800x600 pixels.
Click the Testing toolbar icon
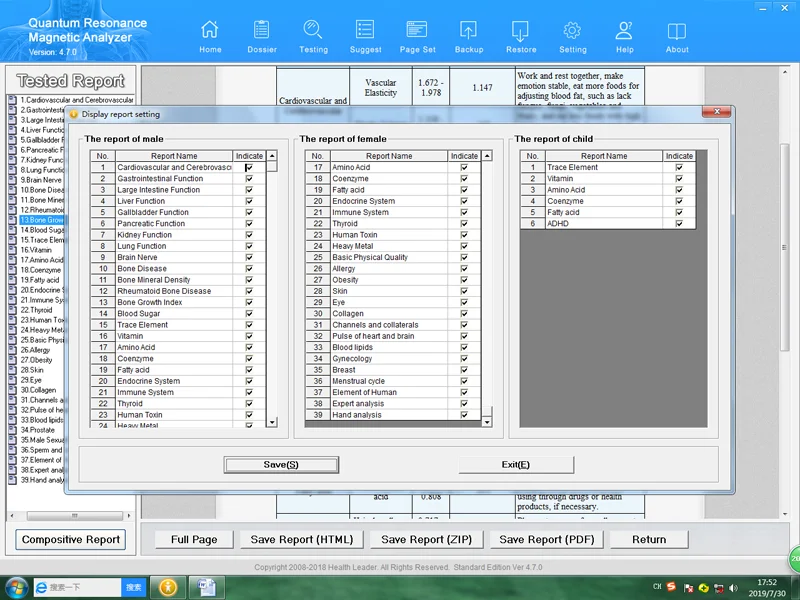(x=313, y=31)
